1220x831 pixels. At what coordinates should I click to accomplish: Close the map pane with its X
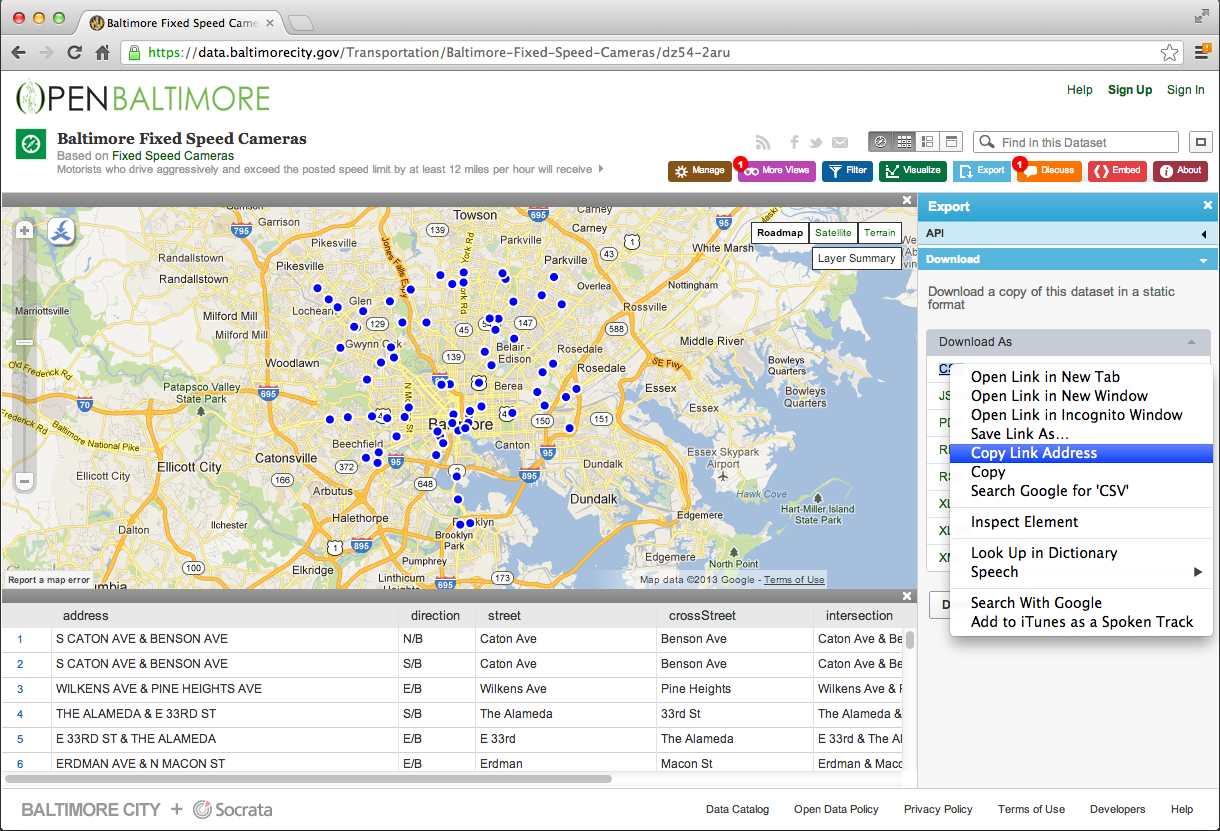pyautogui.click(x=907, y=200)
